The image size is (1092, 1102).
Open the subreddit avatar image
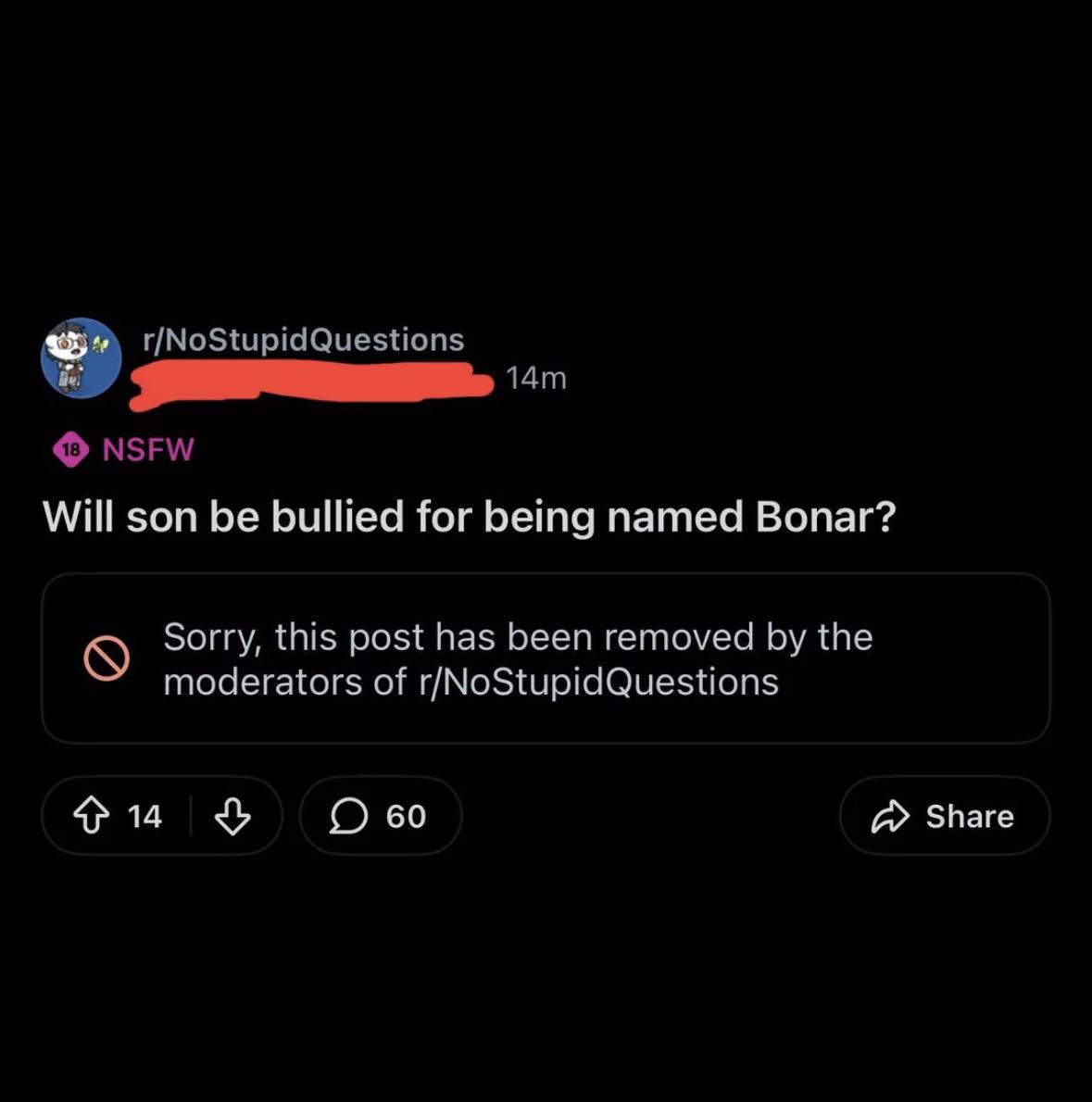point(82,357)
